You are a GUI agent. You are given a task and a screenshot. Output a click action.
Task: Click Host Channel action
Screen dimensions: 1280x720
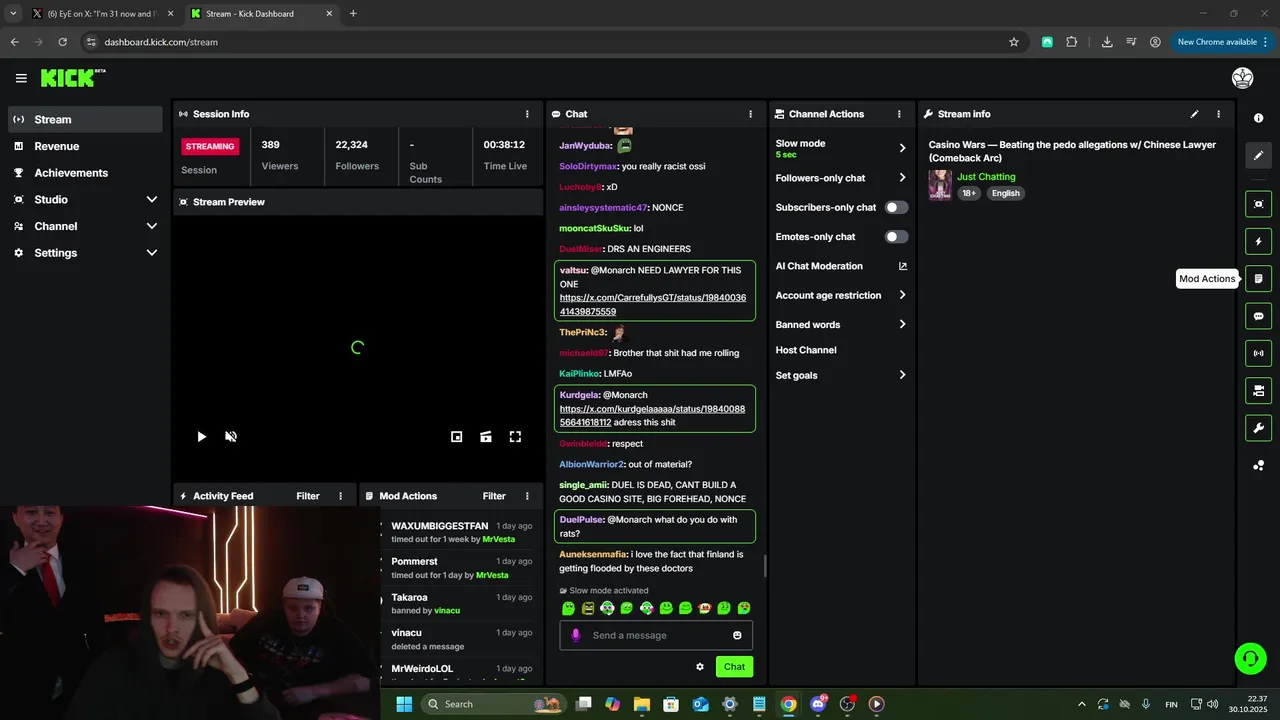pos(806,350)
